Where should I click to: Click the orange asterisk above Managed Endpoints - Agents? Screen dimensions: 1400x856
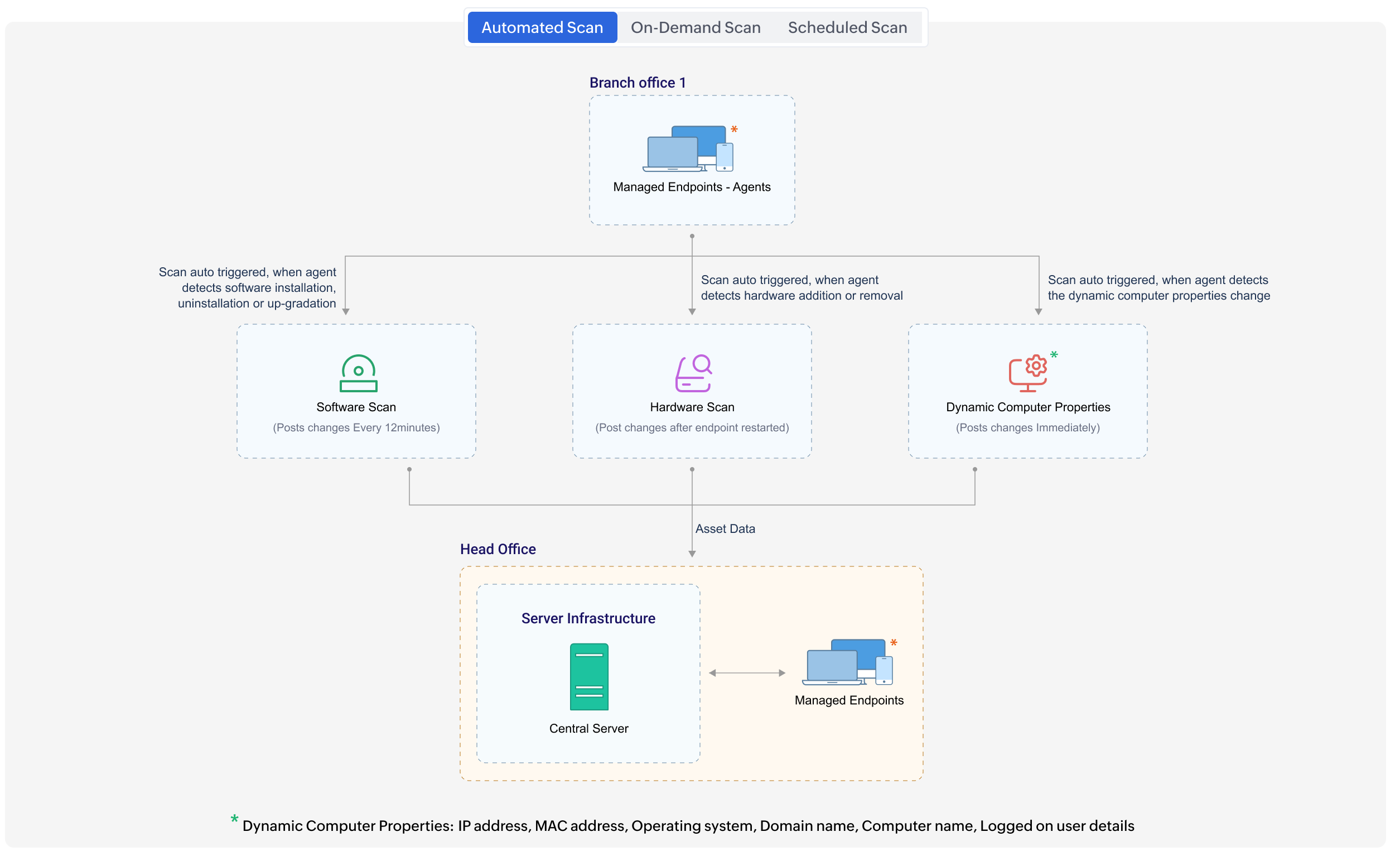pos(733,129)
